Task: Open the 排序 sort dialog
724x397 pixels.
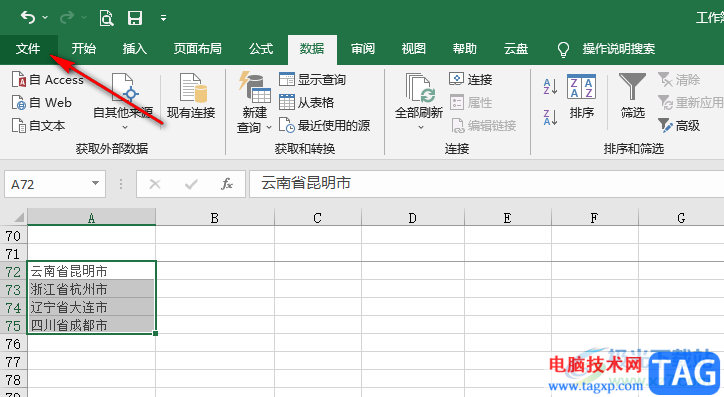Action: (x=581, y=96)
